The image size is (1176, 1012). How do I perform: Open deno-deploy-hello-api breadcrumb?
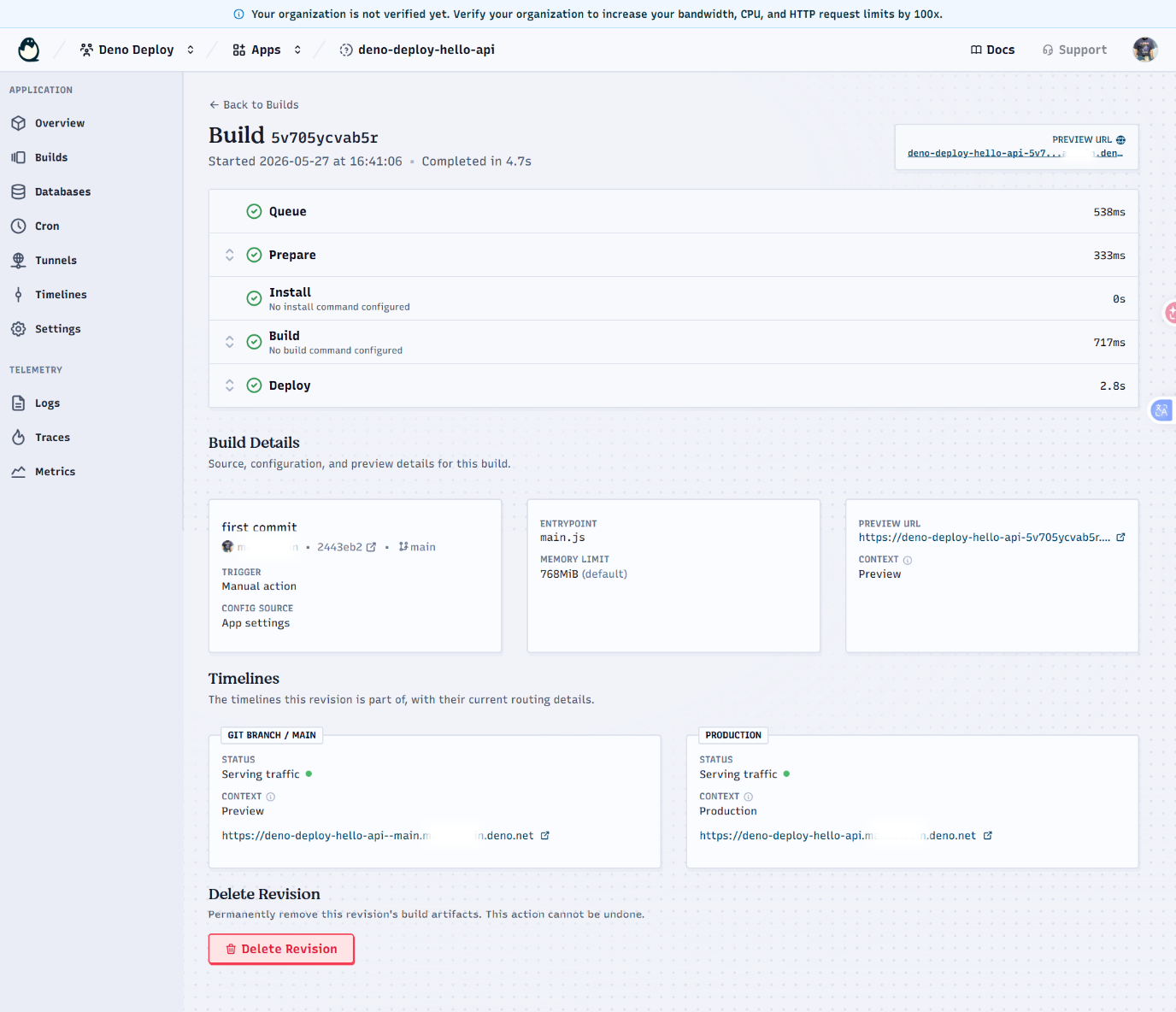pos(418,50)
